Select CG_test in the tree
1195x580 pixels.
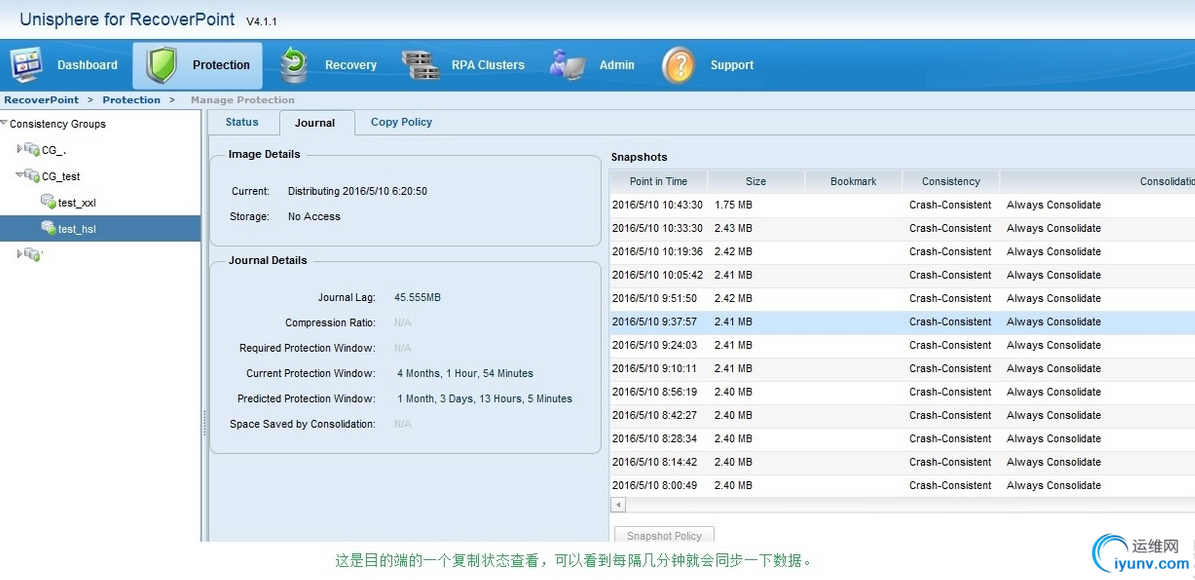[61, 176]
